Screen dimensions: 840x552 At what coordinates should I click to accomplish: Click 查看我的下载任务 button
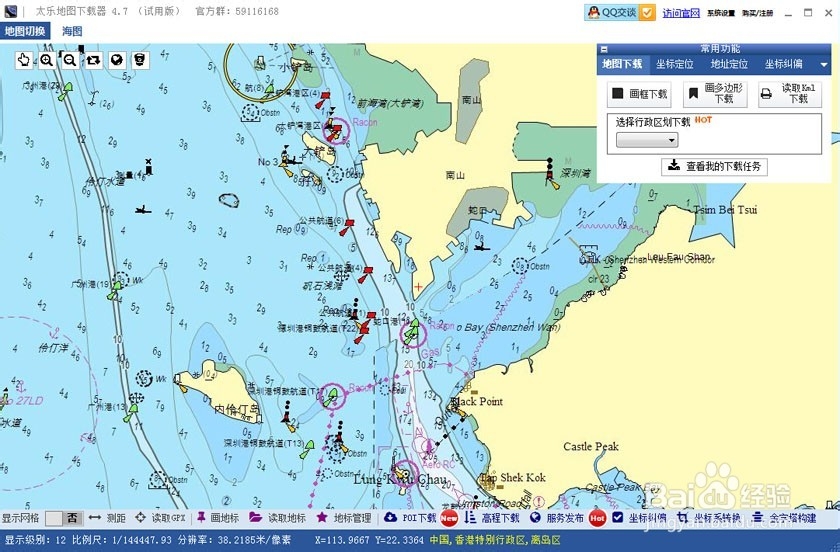pos(714,166)
